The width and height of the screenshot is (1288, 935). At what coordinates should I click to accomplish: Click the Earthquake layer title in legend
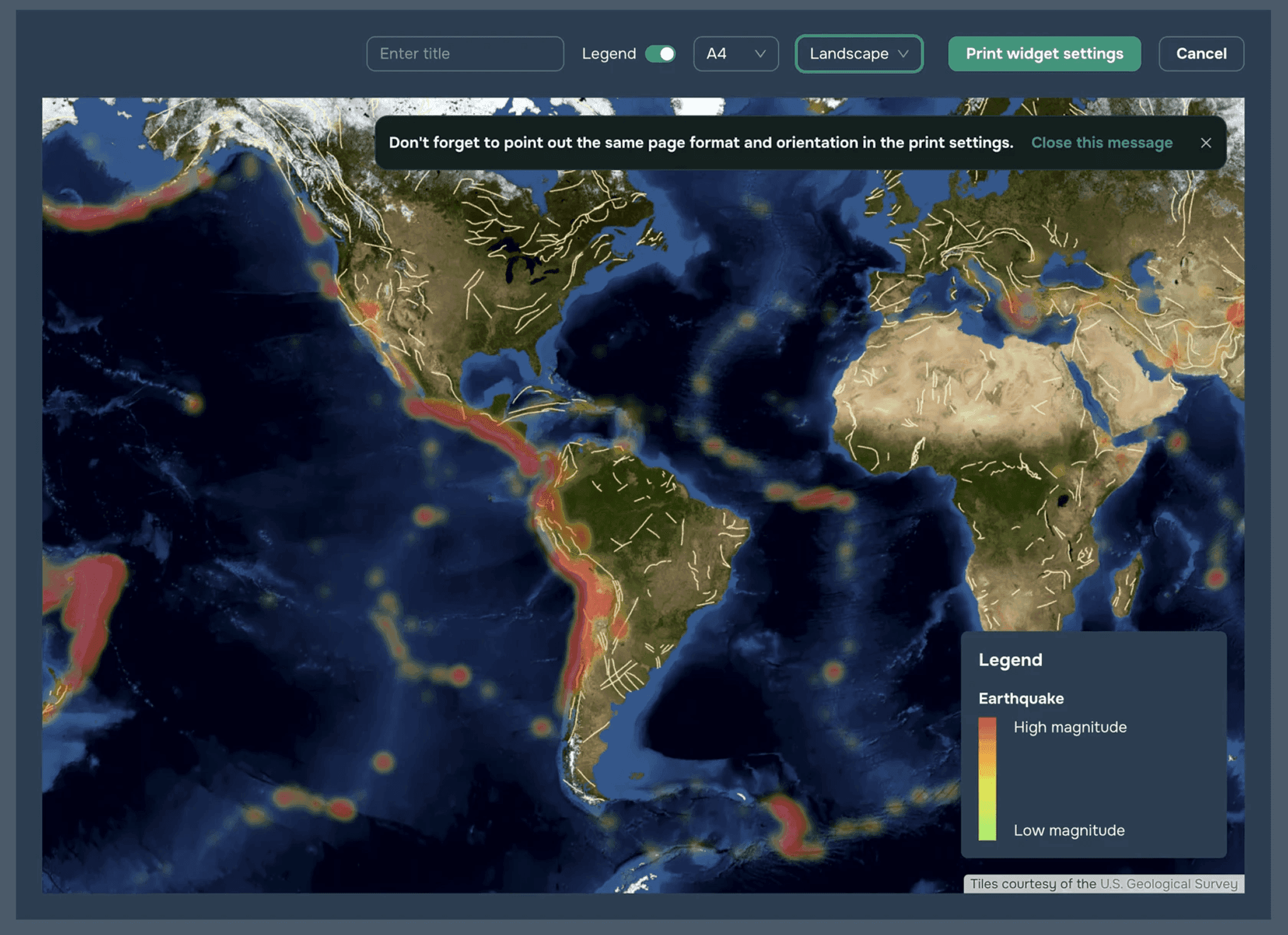(1021, 698)
